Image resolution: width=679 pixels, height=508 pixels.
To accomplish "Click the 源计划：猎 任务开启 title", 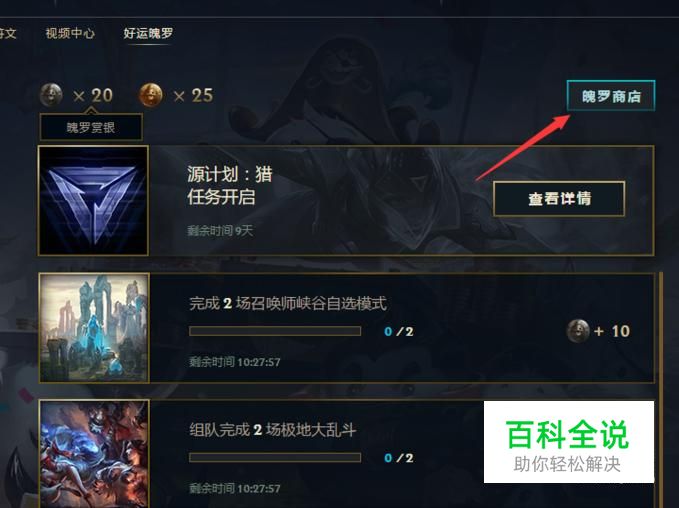I will [x=230, y=186].
